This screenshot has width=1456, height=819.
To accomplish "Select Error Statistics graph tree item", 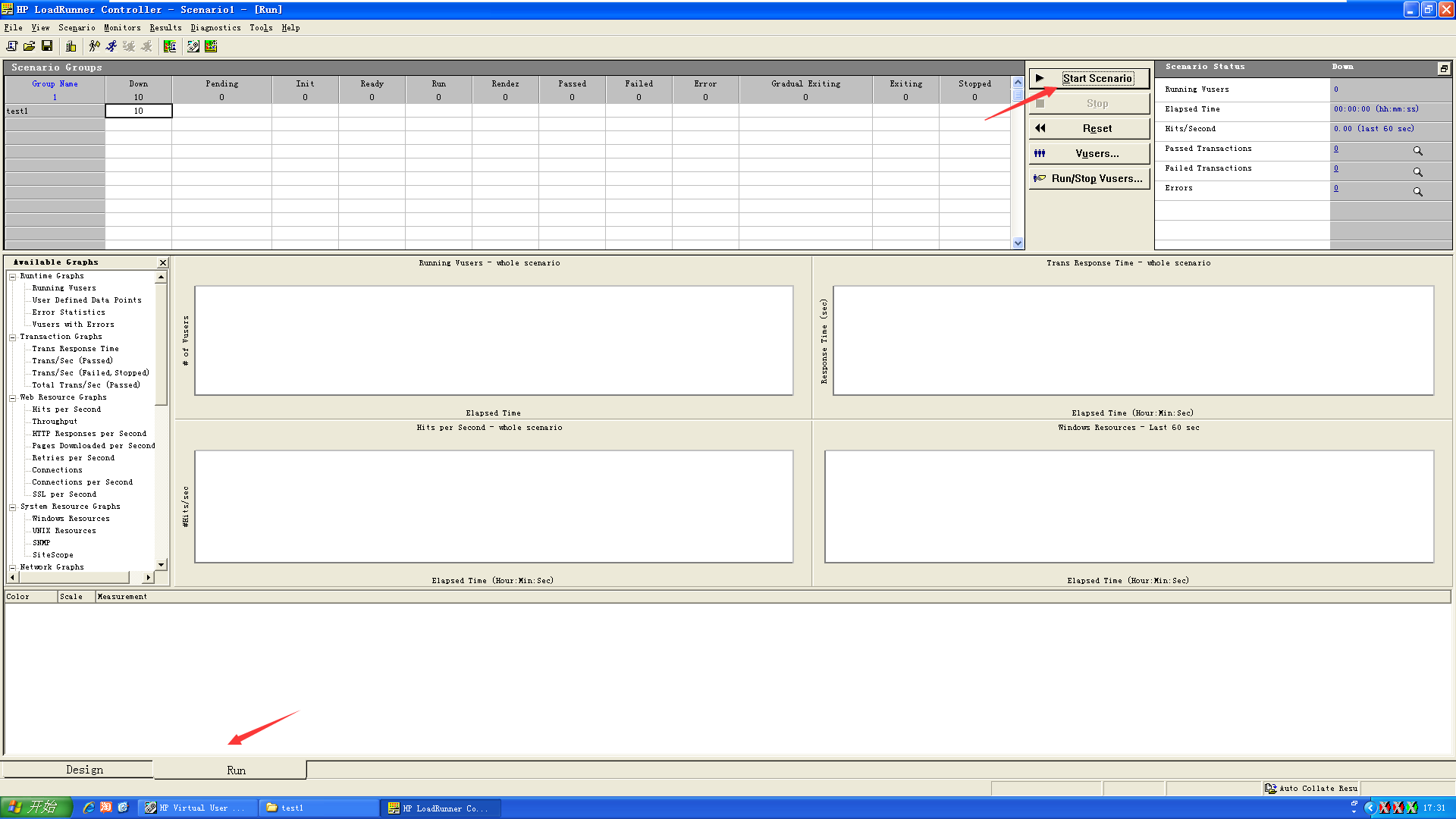I will tap(68, 312).
